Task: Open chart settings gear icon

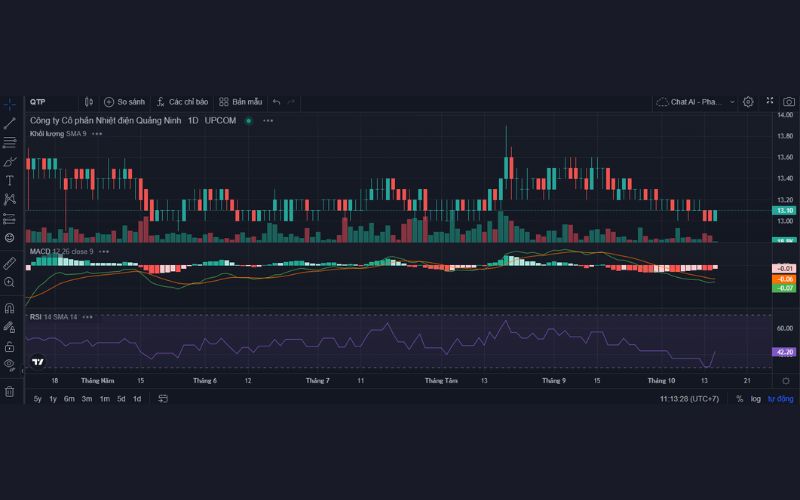Action: click(748, 102)
